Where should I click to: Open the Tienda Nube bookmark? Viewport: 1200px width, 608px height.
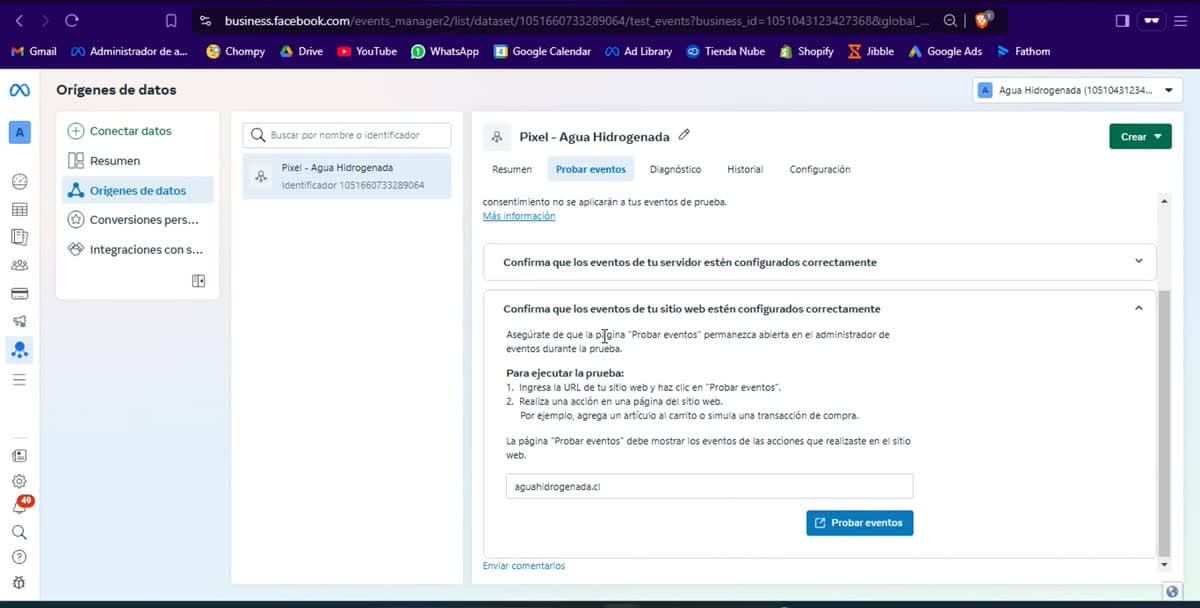tap(726, 51)
